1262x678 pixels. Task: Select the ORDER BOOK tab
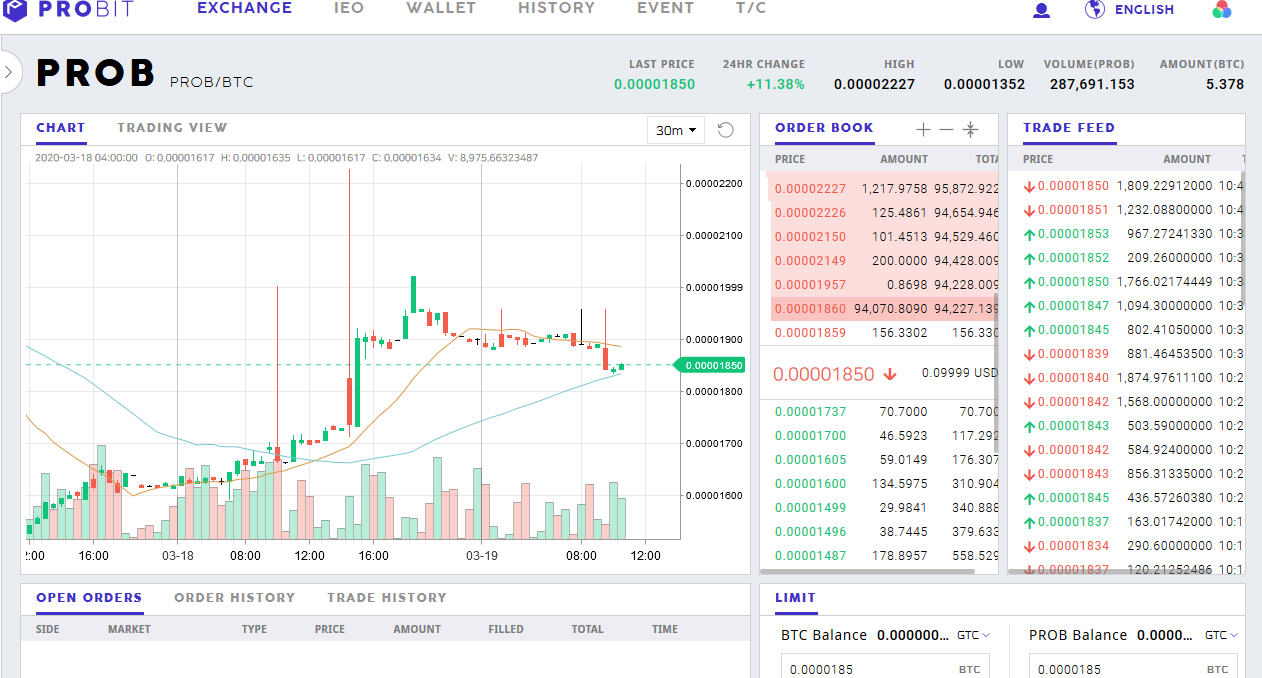click(x=824, y=128)
